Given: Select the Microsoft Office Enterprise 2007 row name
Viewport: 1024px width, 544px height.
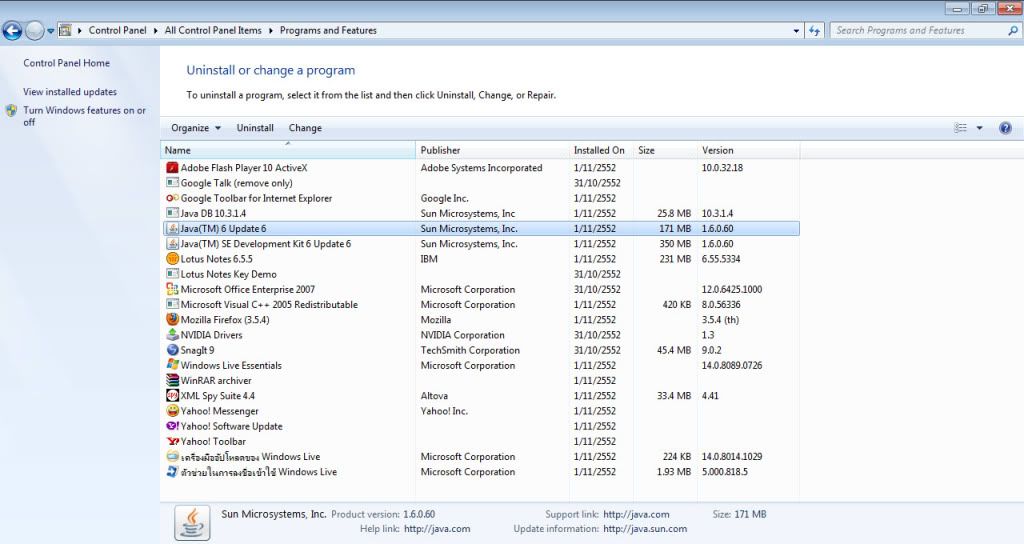Looking at the screenshot, I should click(248, 289).
